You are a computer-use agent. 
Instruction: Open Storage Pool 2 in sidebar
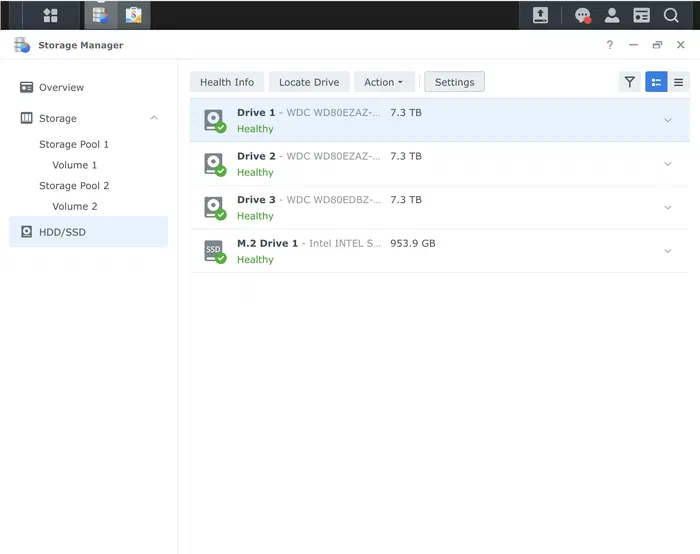(74, 186)
